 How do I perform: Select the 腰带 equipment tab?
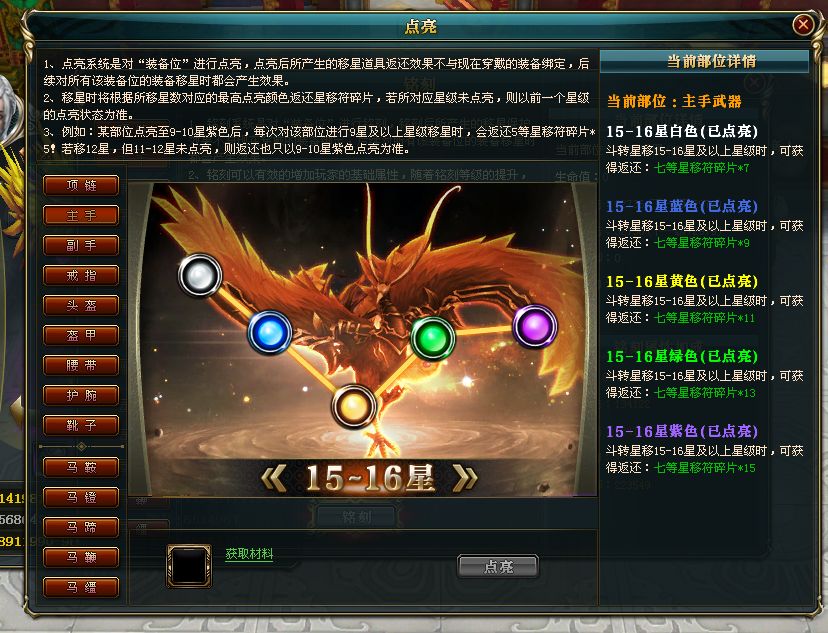(x=81, y=365)
